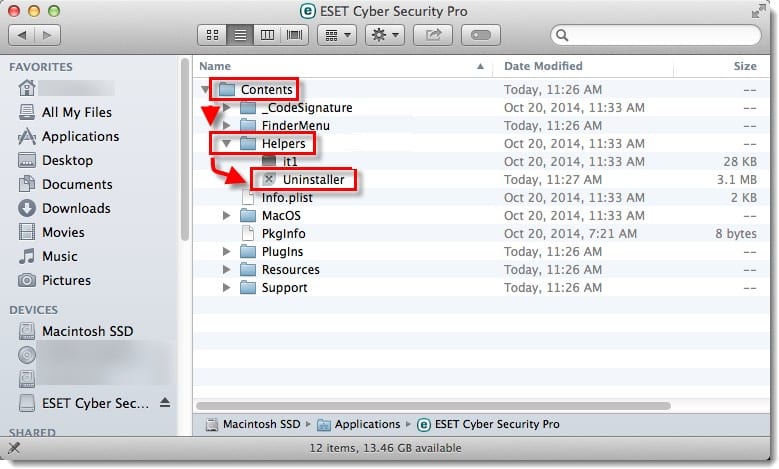Expand the FinderMenu folder triangle
Viewport: 779px width, 469px height.
tap(226, 125)
